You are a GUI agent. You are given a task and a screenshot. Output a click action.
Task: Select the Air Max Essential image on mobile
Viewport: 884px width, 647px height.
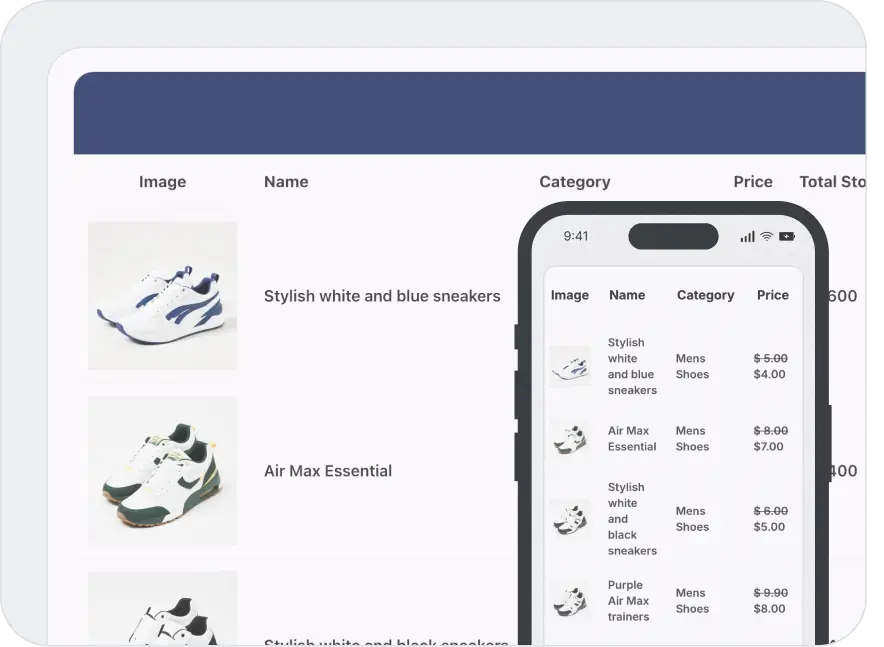tap(570, 439)
